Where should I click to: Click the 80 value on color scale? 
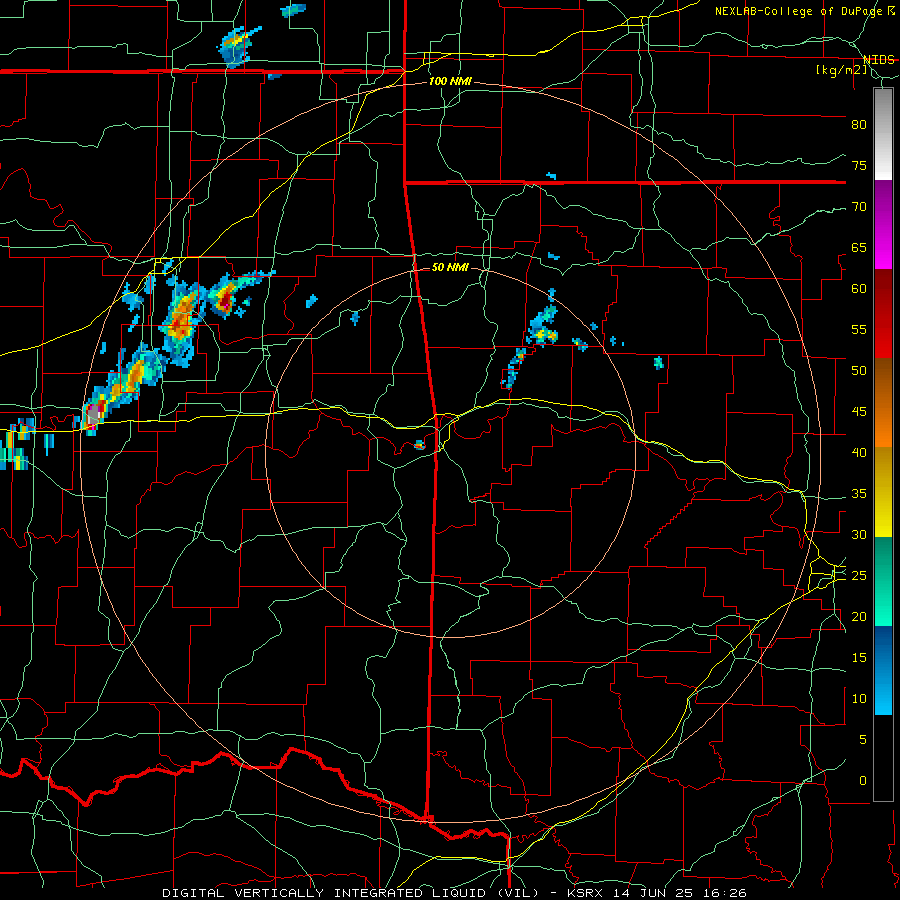pyautogui.click(x=859, y=125)
